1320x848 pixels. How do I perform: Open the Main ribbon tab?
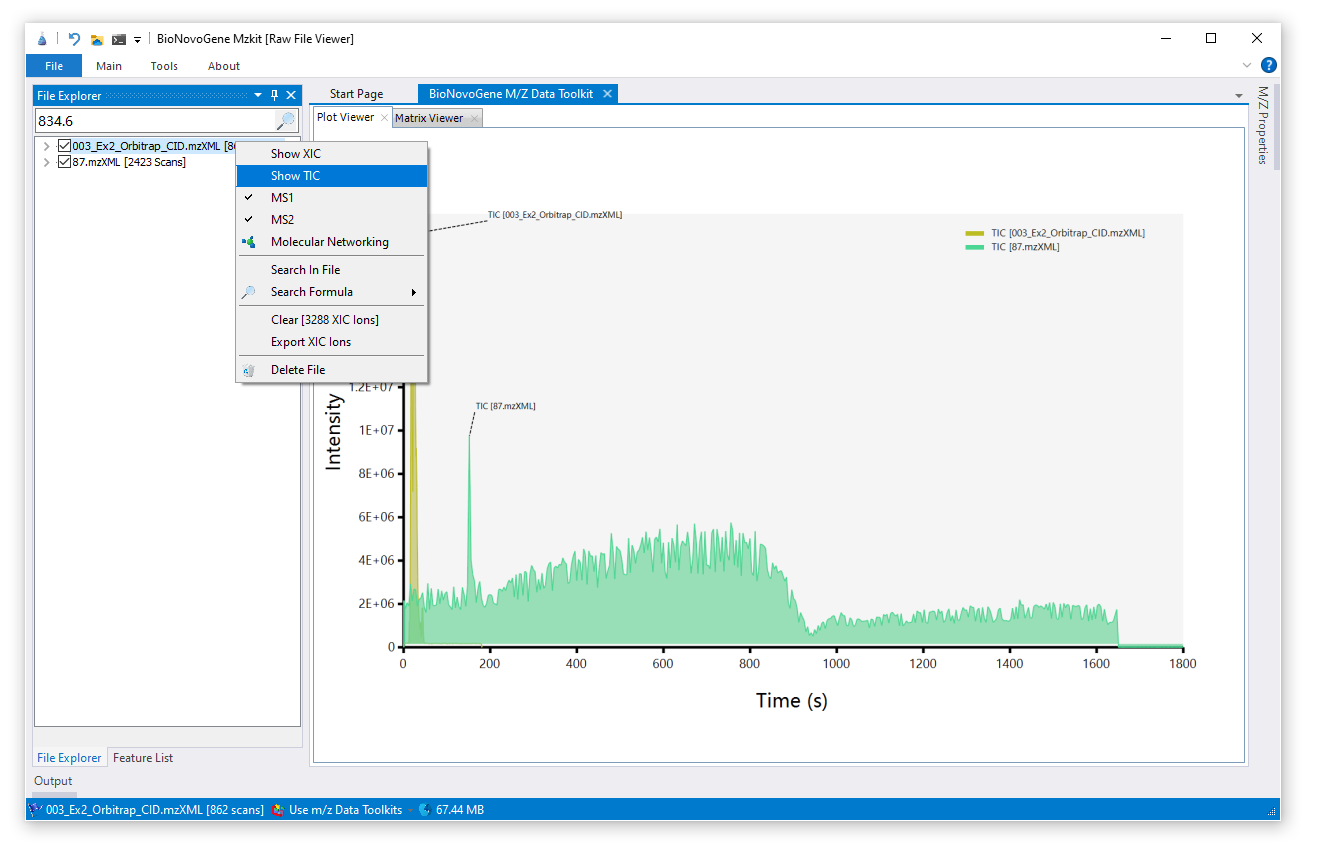[109, 66]
